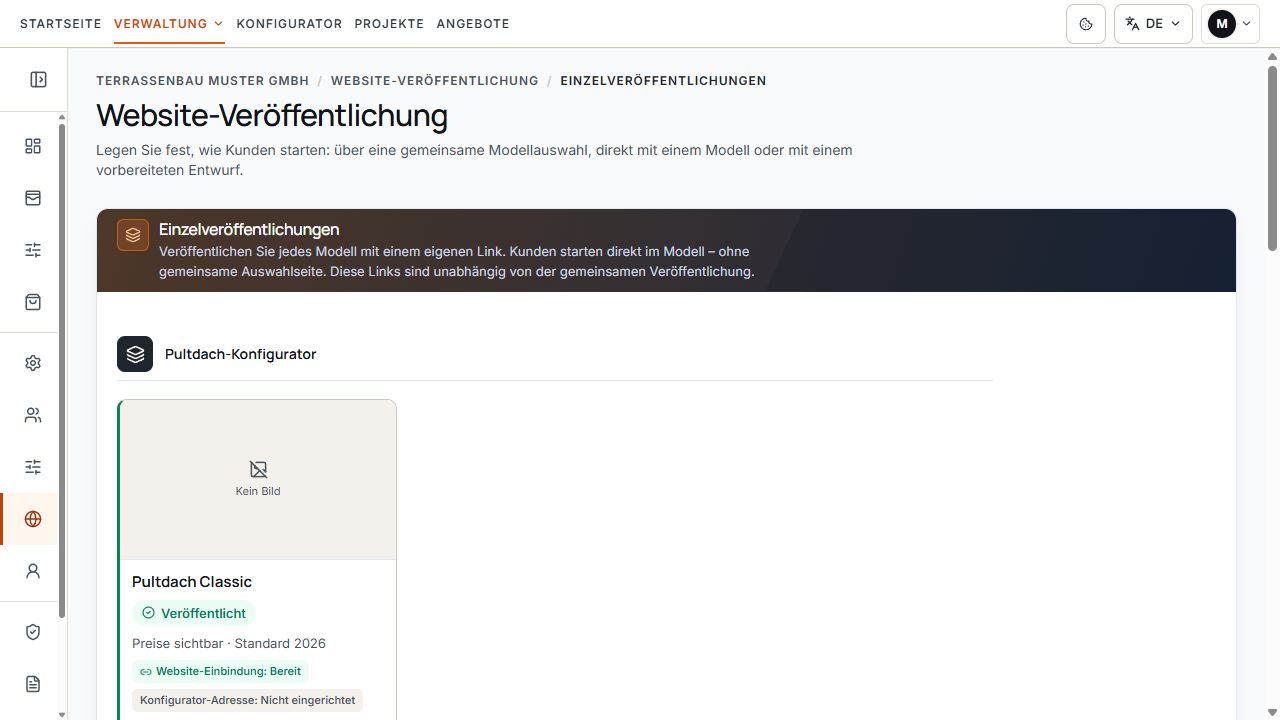Open Konfigurator in the top navigation
This screenshot has width=1280, height=720.
click(x=289, y=24)
